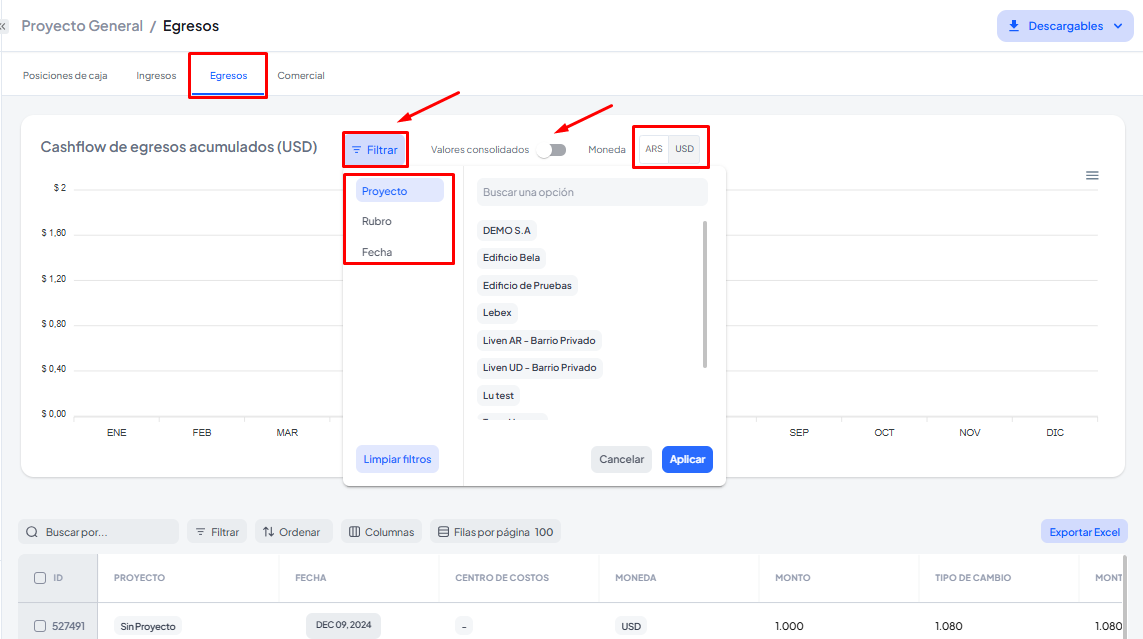Click the table Filtrar filter icon

point(200,532)
